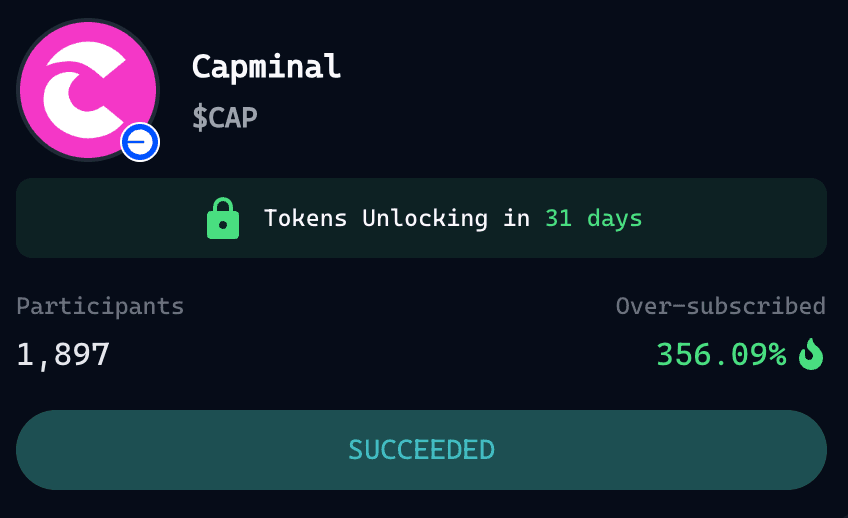The height and width of the screenshot is (518, 848).
Task: Select the white C glyph in the logo
Action: (x=84, y=90)
